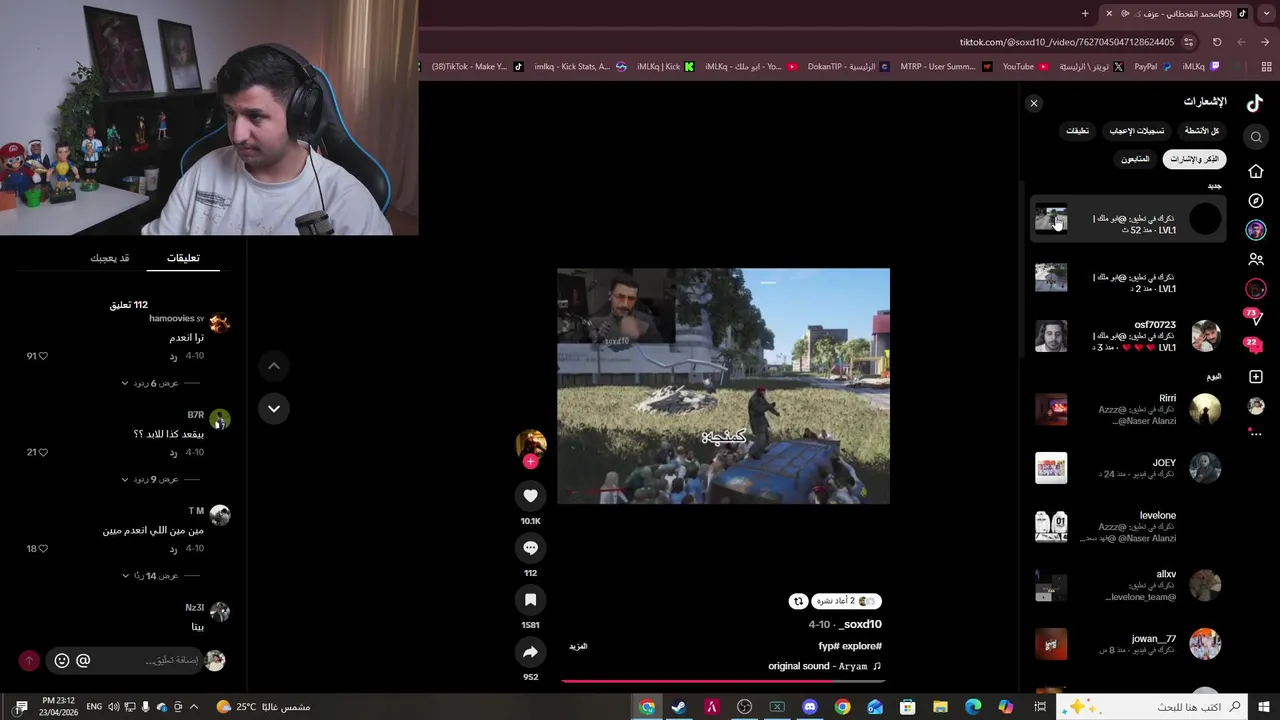Reply to hamoovies comment via رد
The image size is (1280, 720).
coord(173,356)
